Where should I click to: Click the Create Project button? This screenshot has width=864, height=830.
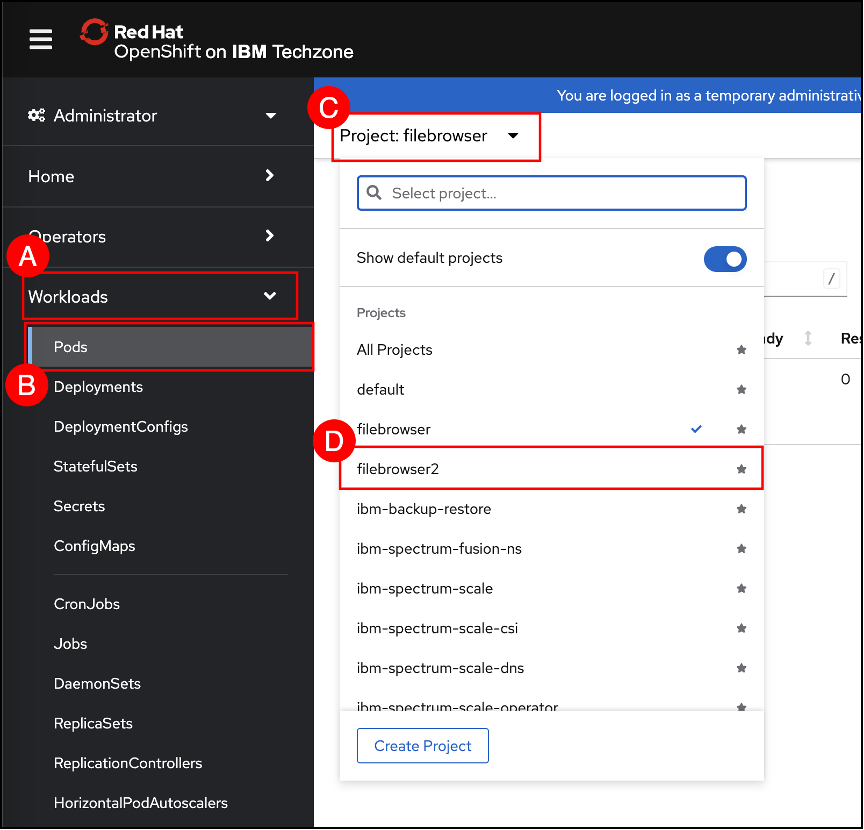click(x=422, y=746)
